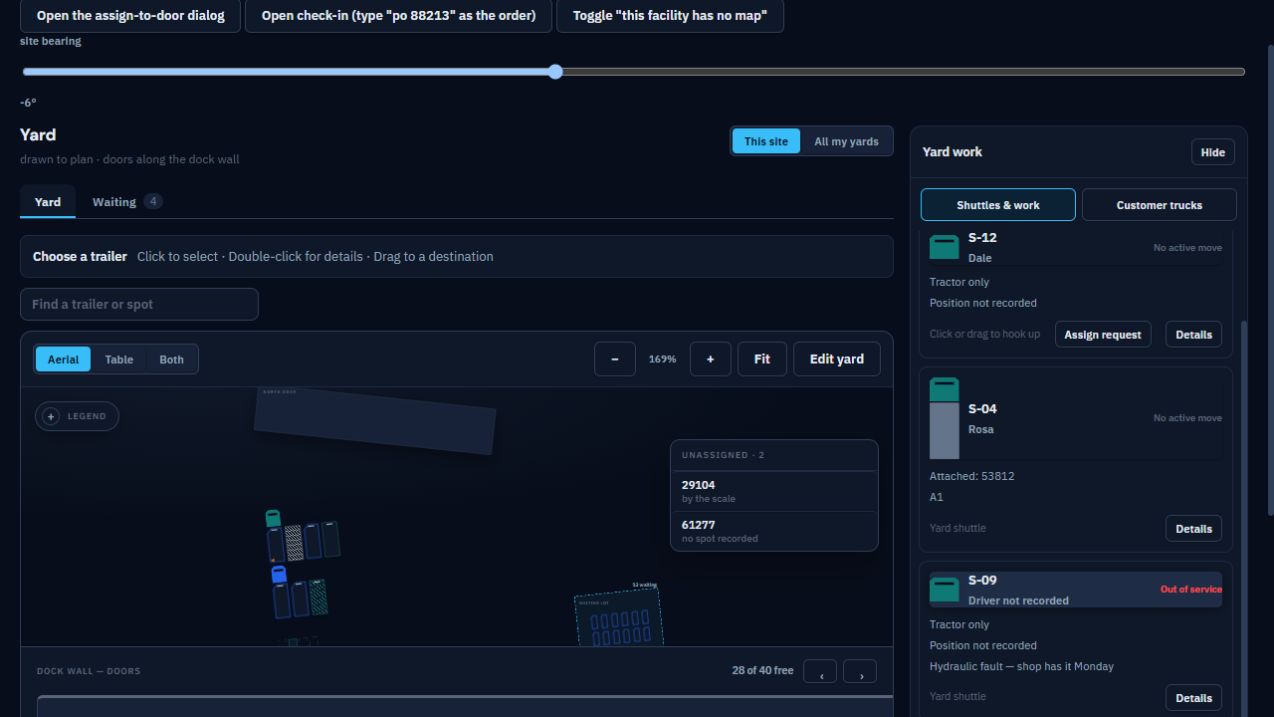This screenshot has width=1274, height=717.
Task: Open the assign-to-door dialog
Action: coord(131,16)
